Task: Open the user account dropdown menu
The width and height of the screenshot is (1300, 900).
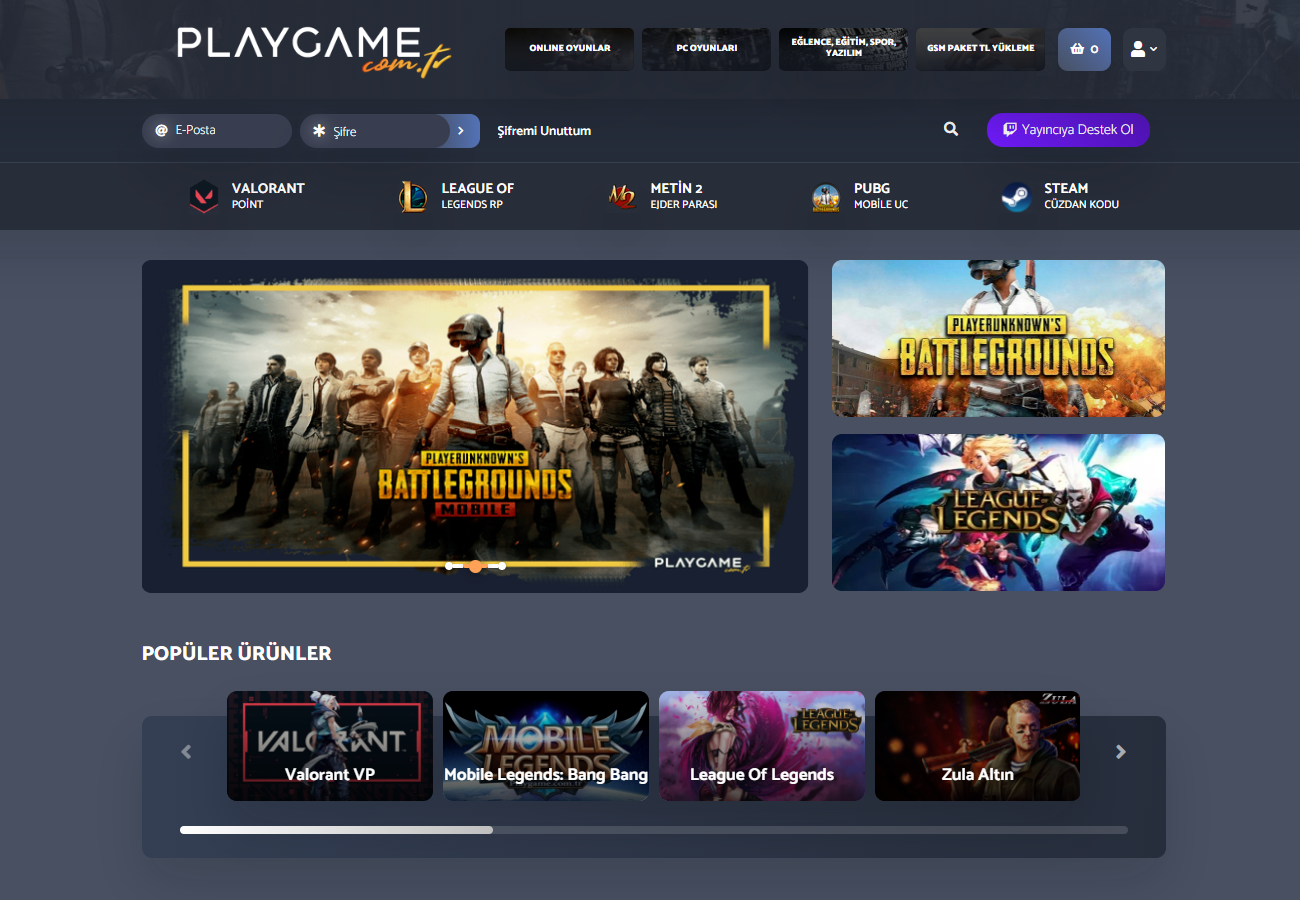Action: [x=1144, y=49]
